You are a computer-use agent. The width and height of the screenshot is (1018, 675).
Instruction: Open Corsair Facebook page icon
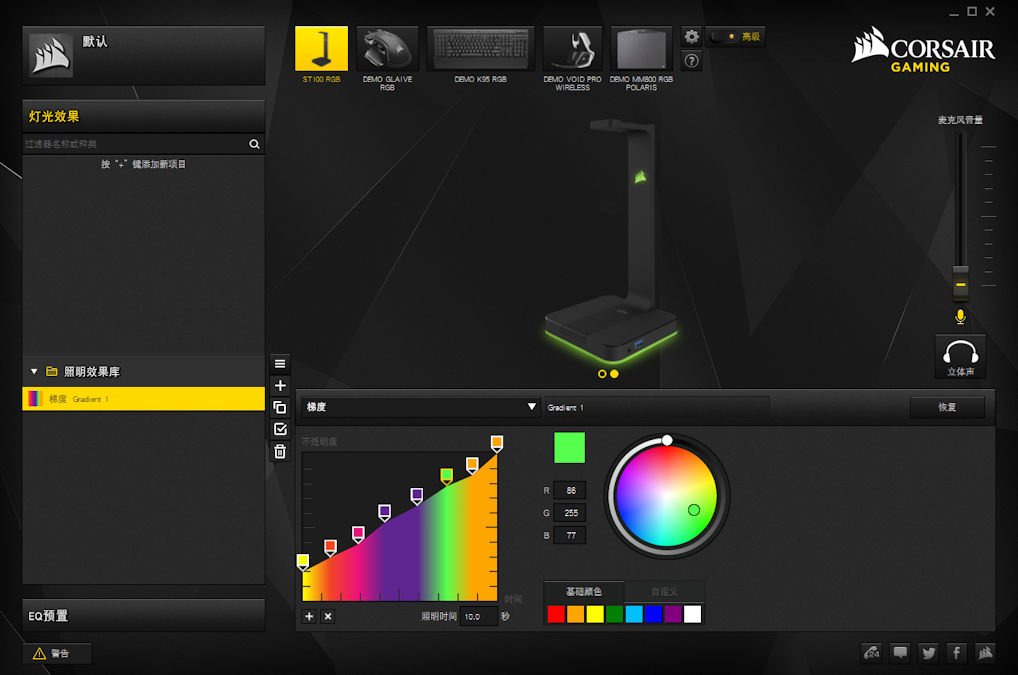click(957, 652)
